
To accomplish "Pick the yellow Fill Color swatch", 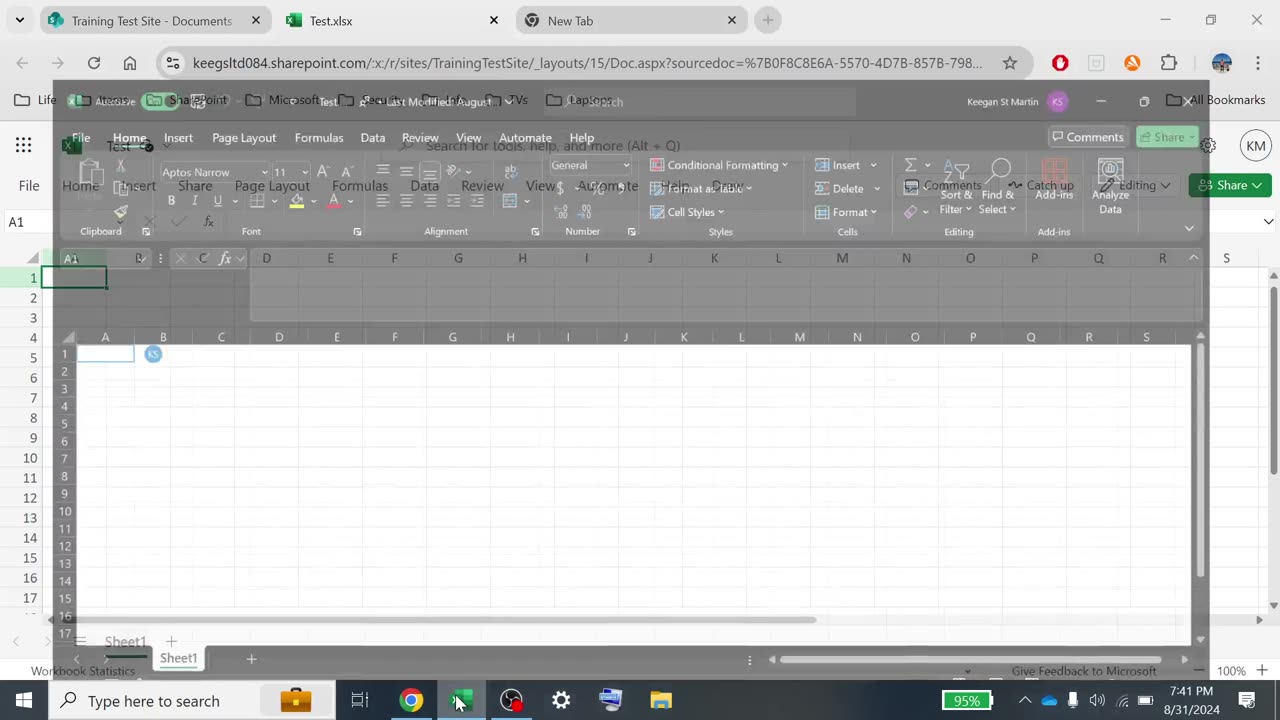I will 297,201.
